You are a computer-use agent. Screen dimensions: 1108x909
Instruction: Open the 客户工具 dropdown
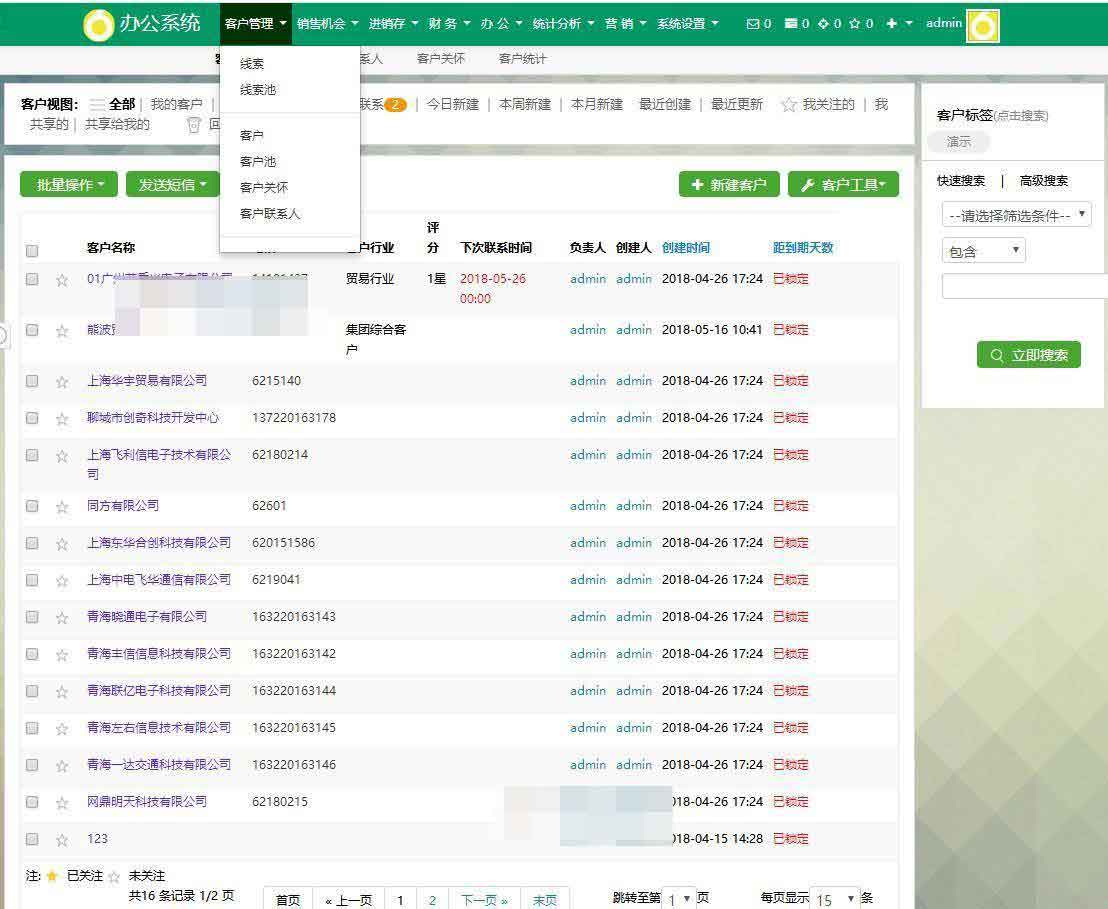(x=843, y=185)
